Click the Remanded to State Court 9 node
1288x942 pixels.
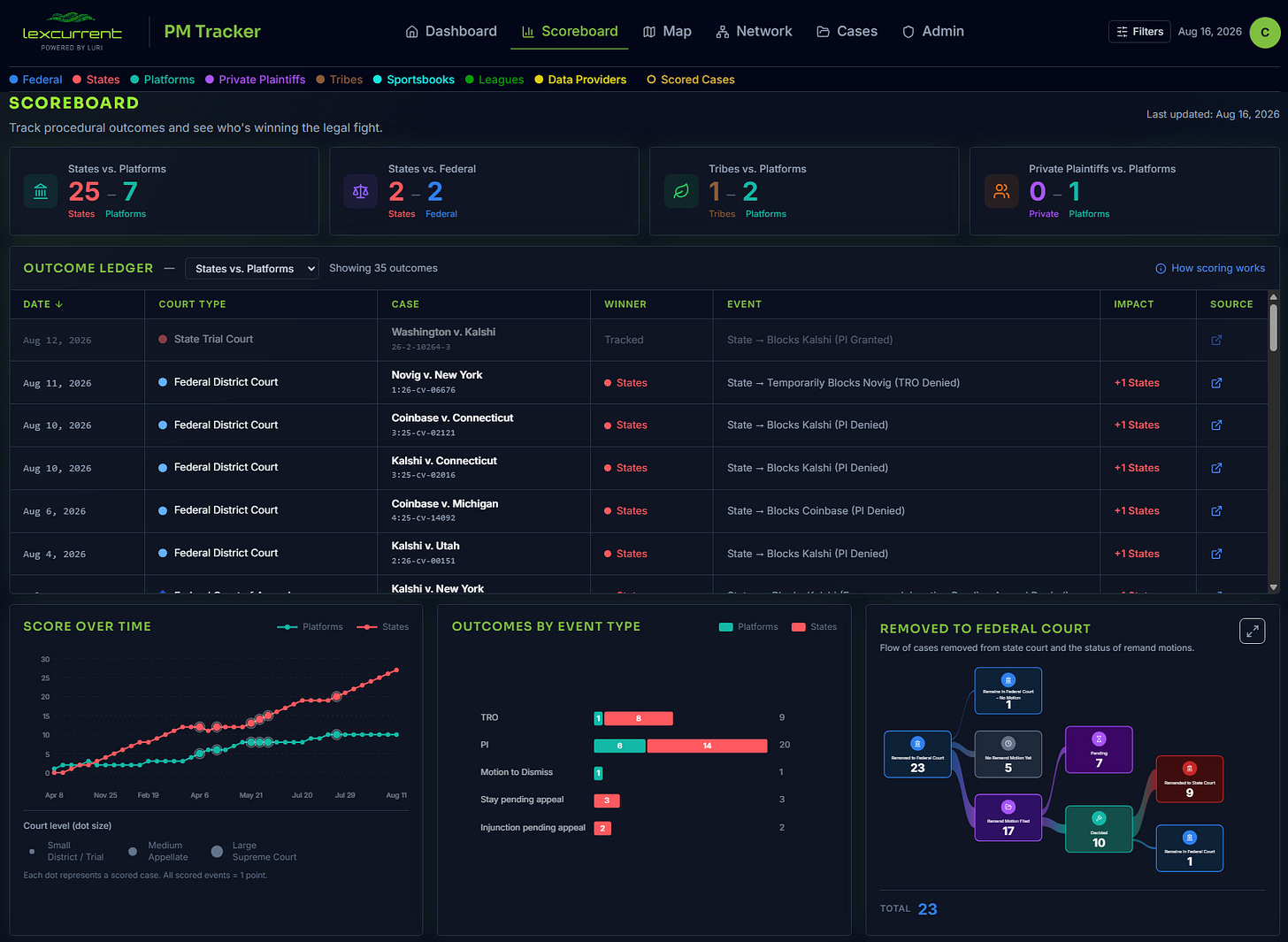(1189, 779)
